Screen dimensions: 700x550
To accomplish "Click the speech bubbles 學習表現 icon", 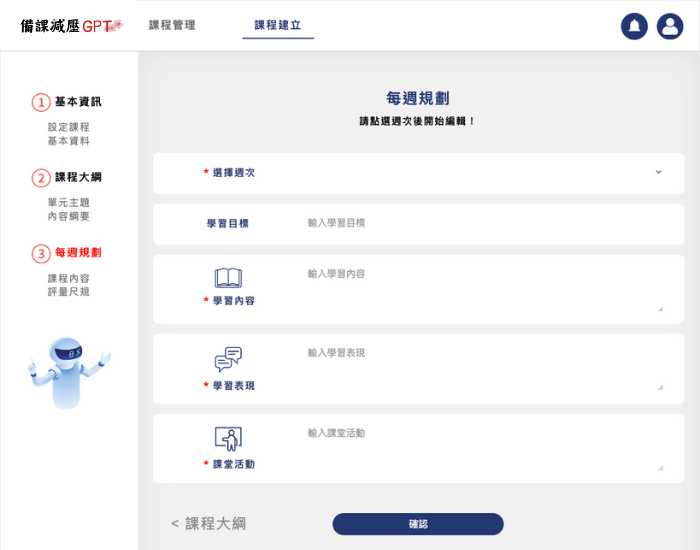I will coord(228,359).
